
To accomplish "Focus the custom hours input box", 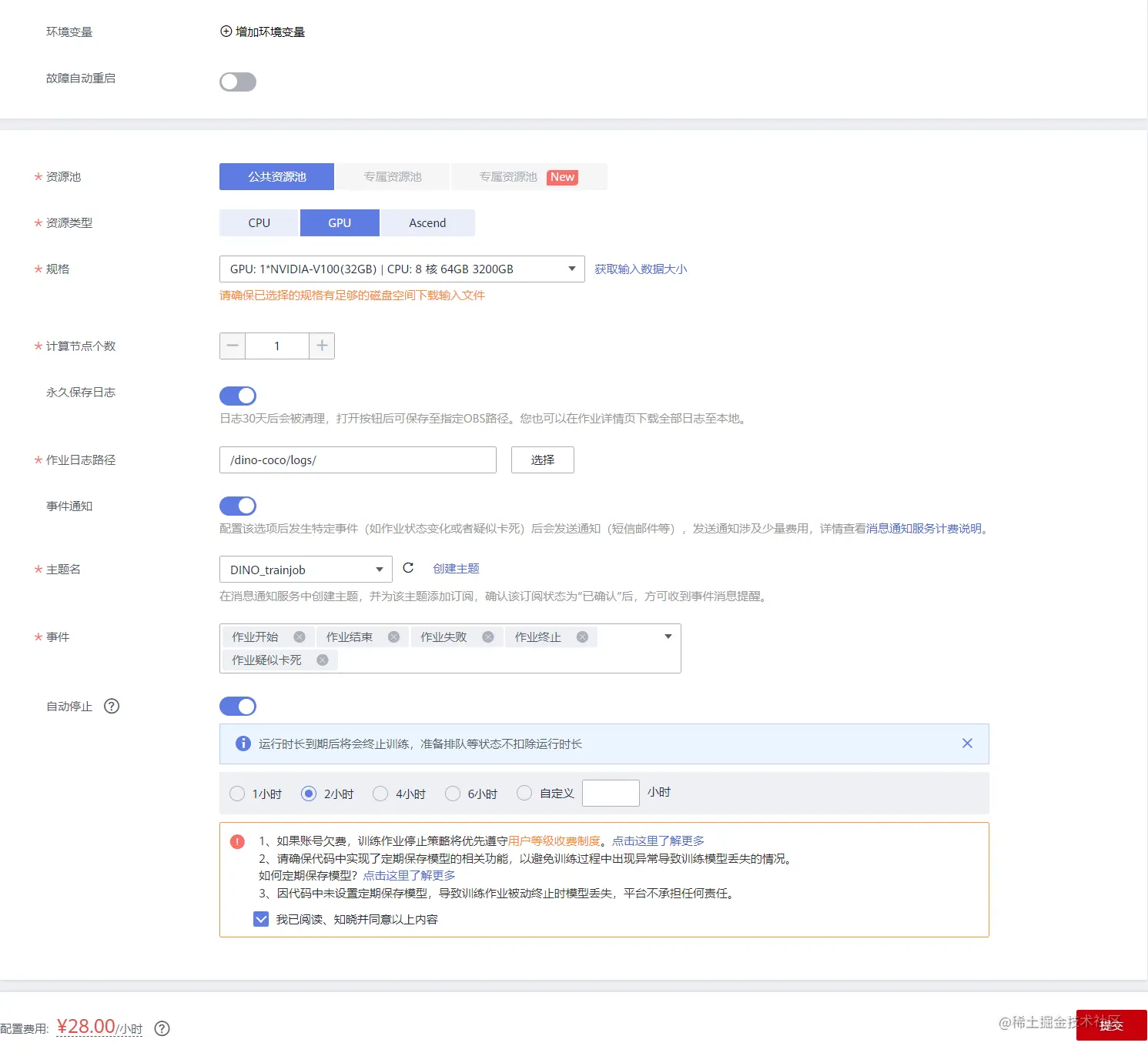I will point(611,793).
